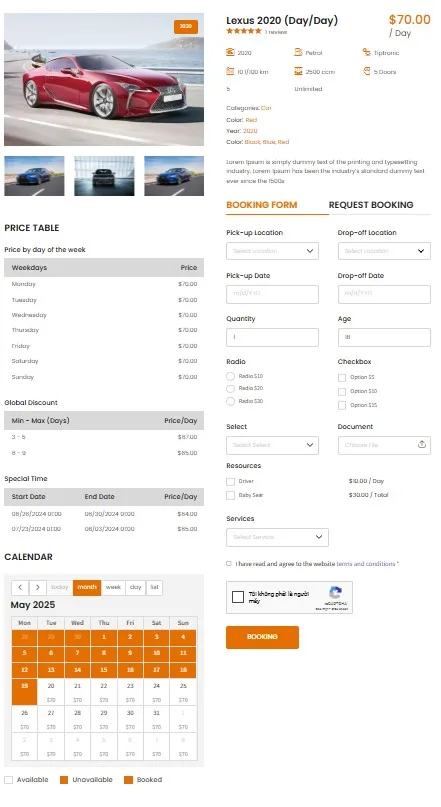The width and height of the screenshot is (441, 807).
Task: Select May 31 on the calendar
Action: pyautogui.click(x=156, y=719)
